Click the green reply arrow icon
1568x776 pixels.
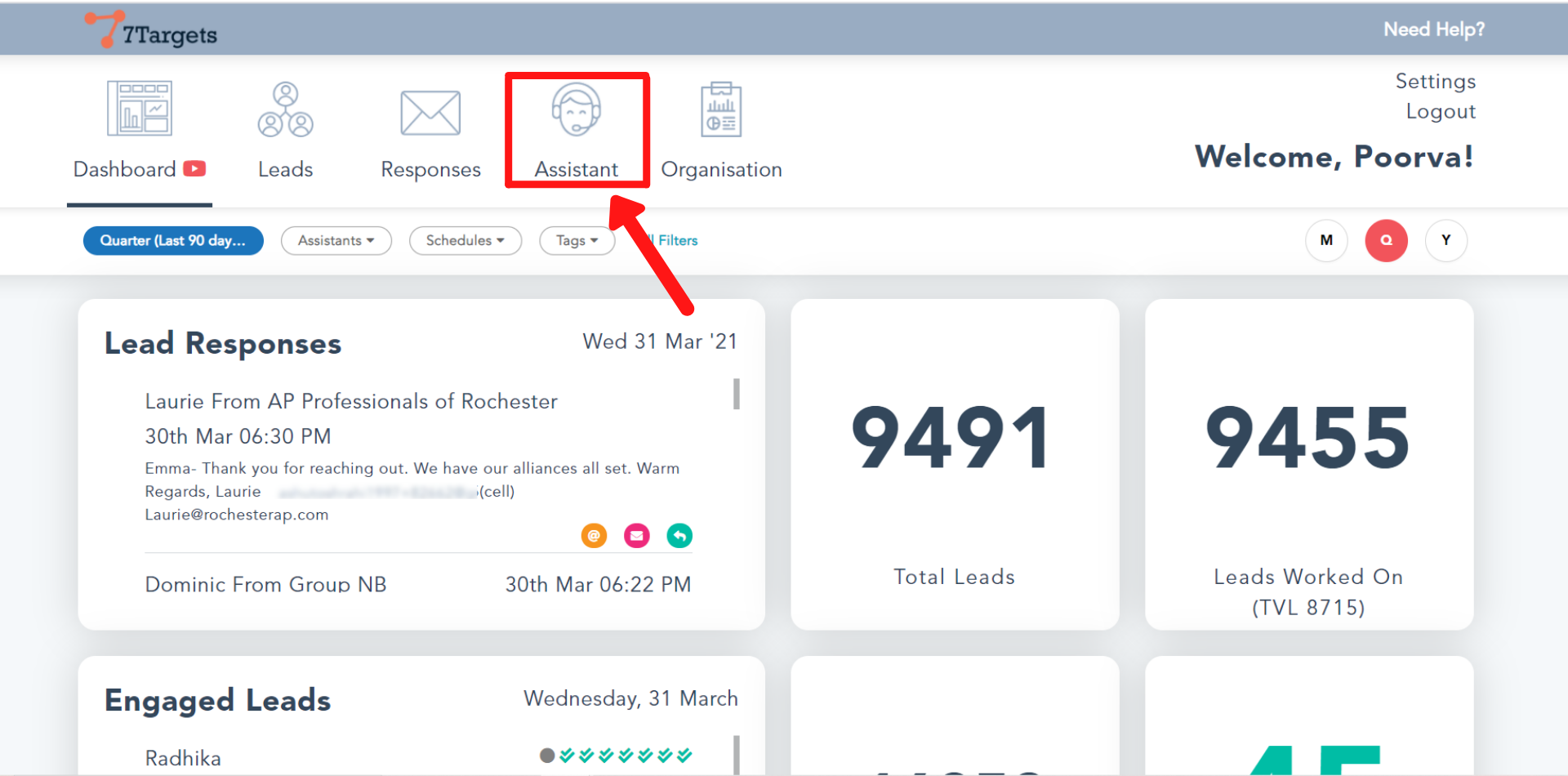tap(679, 536)
